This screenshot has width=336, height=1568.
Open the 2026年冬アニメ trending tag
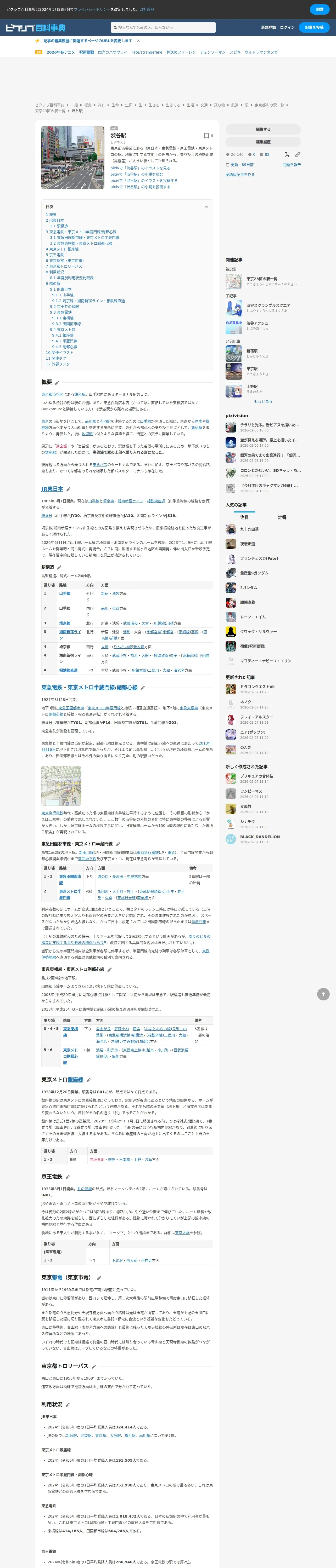click(61, 52)
